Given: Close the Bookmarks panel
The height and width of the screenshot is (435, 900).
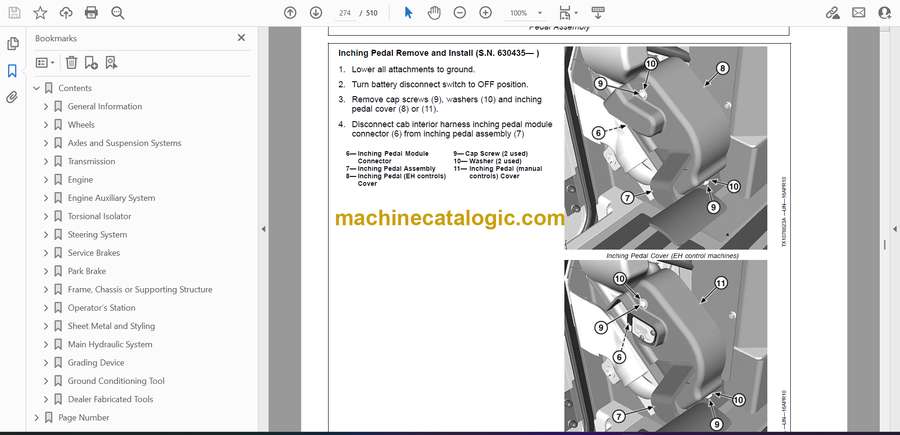Looking at the screenshot, I should 241,38.
